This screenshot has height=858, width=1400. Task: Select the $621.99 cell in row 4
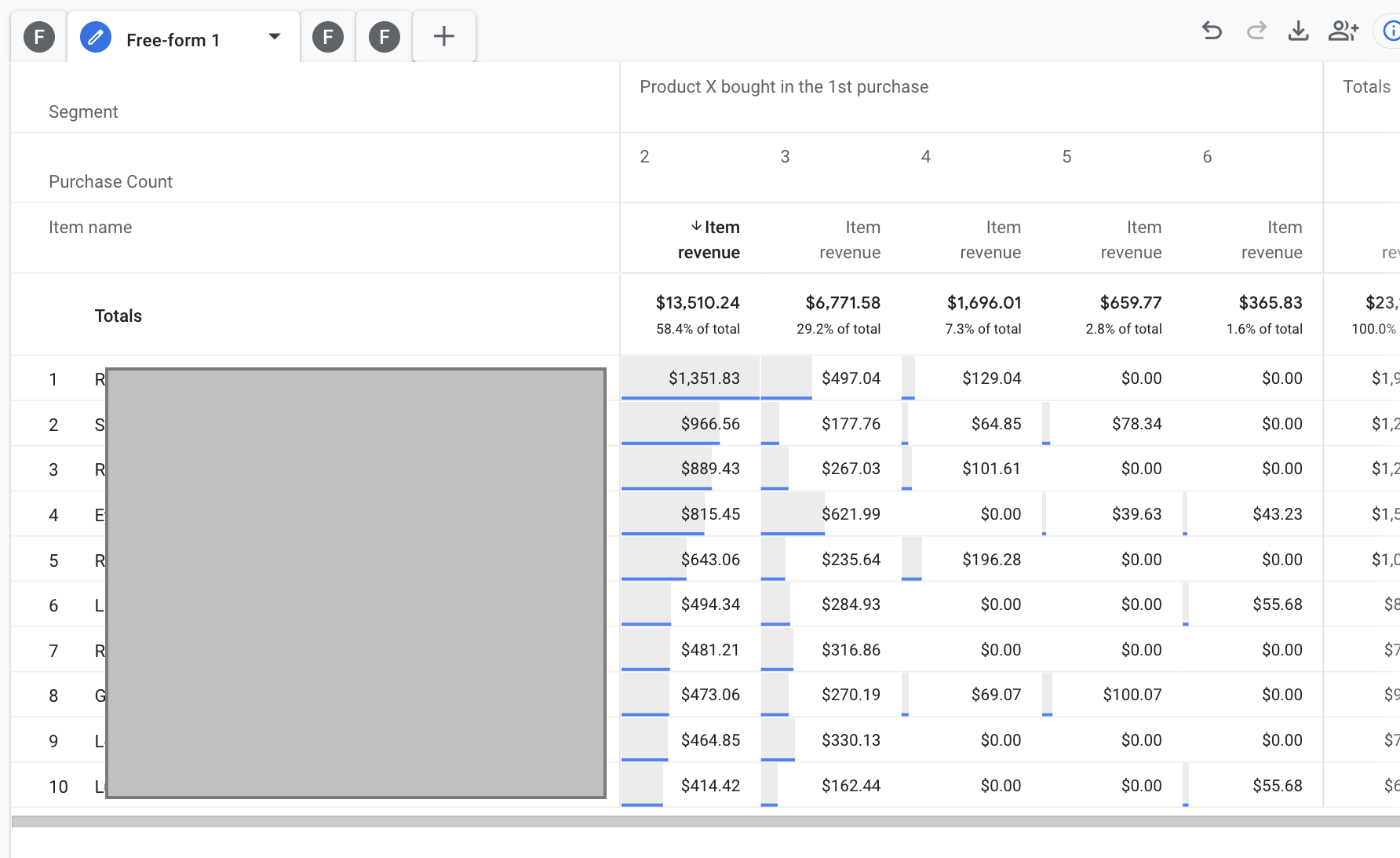(x=851, y=514)
